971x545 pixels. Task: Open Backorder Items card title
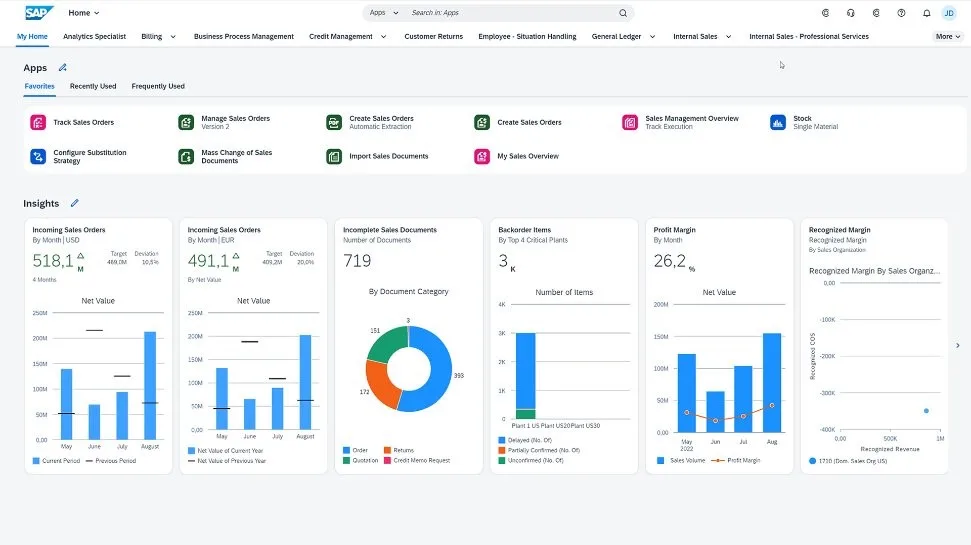coord(525,230)
